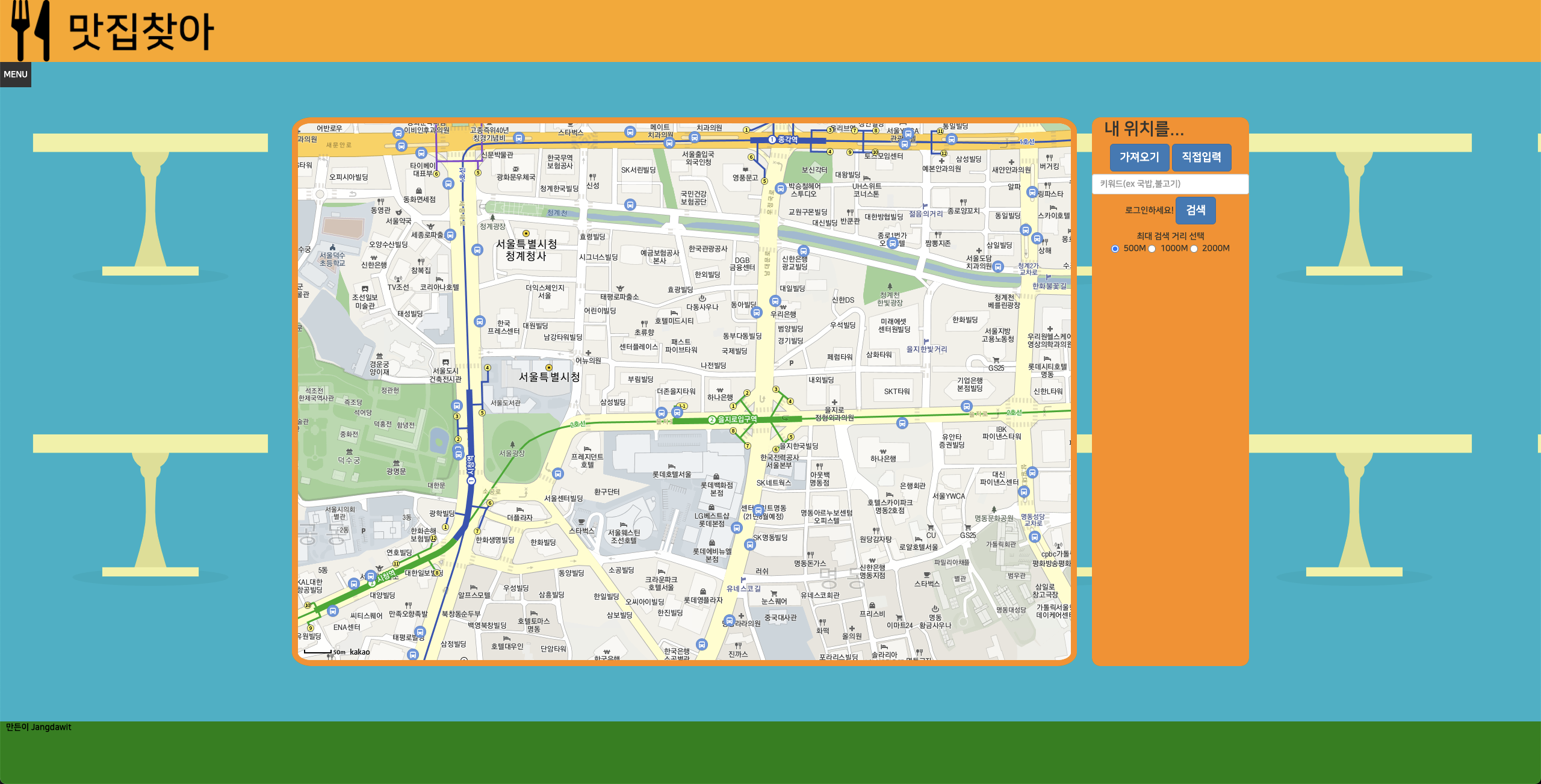Click the 직접입력 button

pos(1201,158)
